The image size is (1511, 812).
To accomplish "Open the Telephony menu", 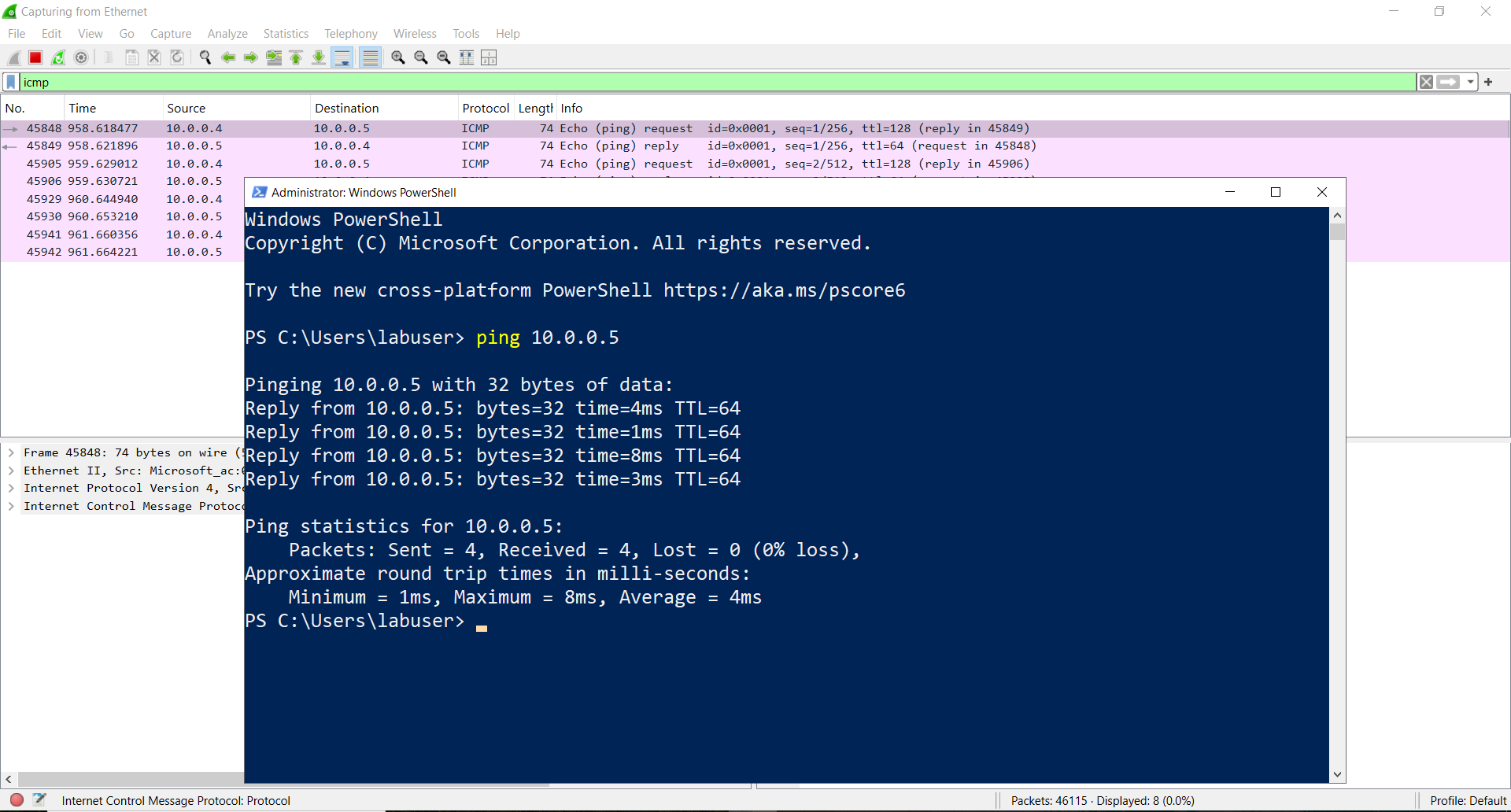I will tap(351, 34).
